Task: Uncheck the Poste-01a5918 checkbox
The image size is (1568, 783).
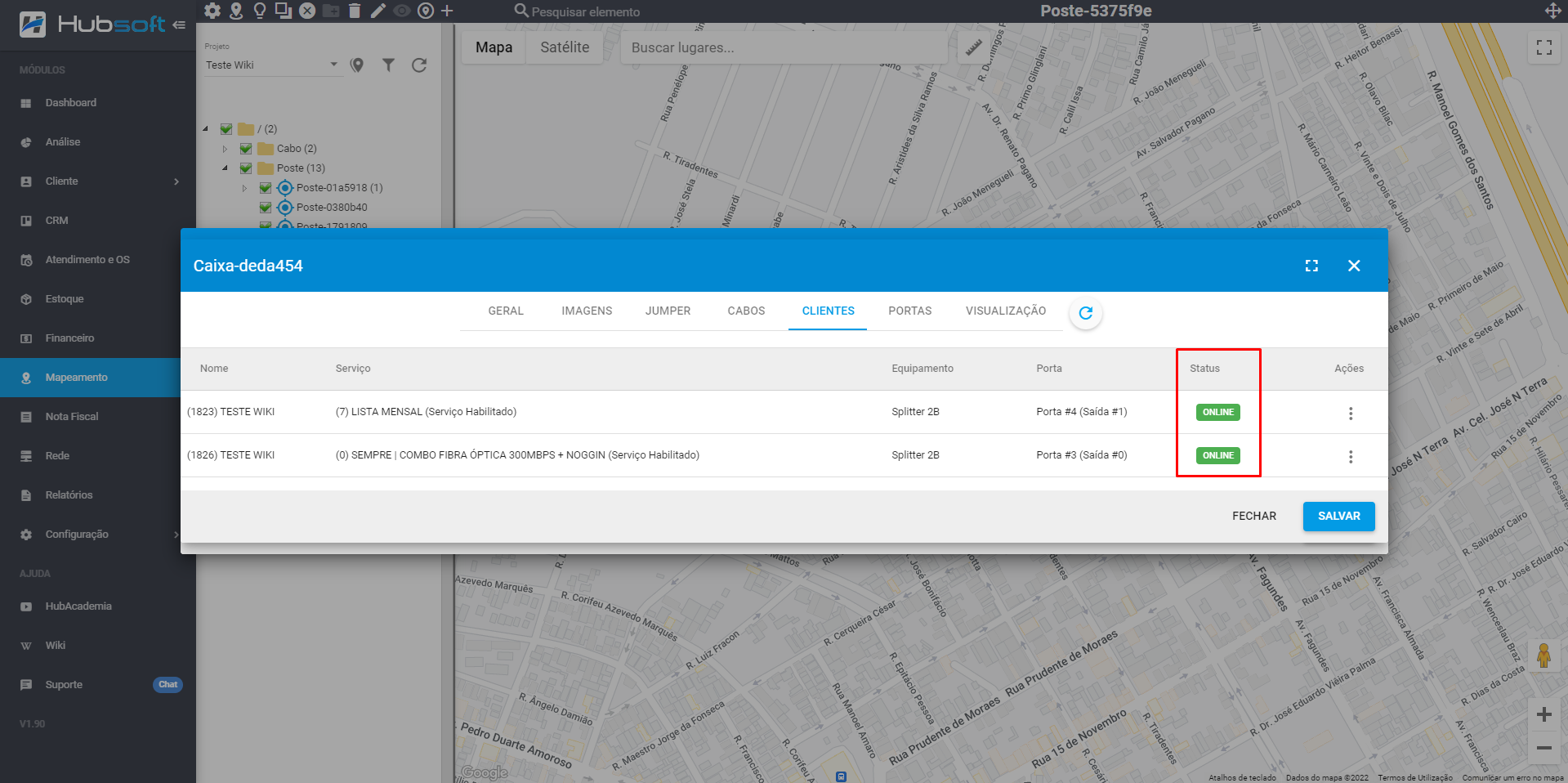Action: coord(266,188)
